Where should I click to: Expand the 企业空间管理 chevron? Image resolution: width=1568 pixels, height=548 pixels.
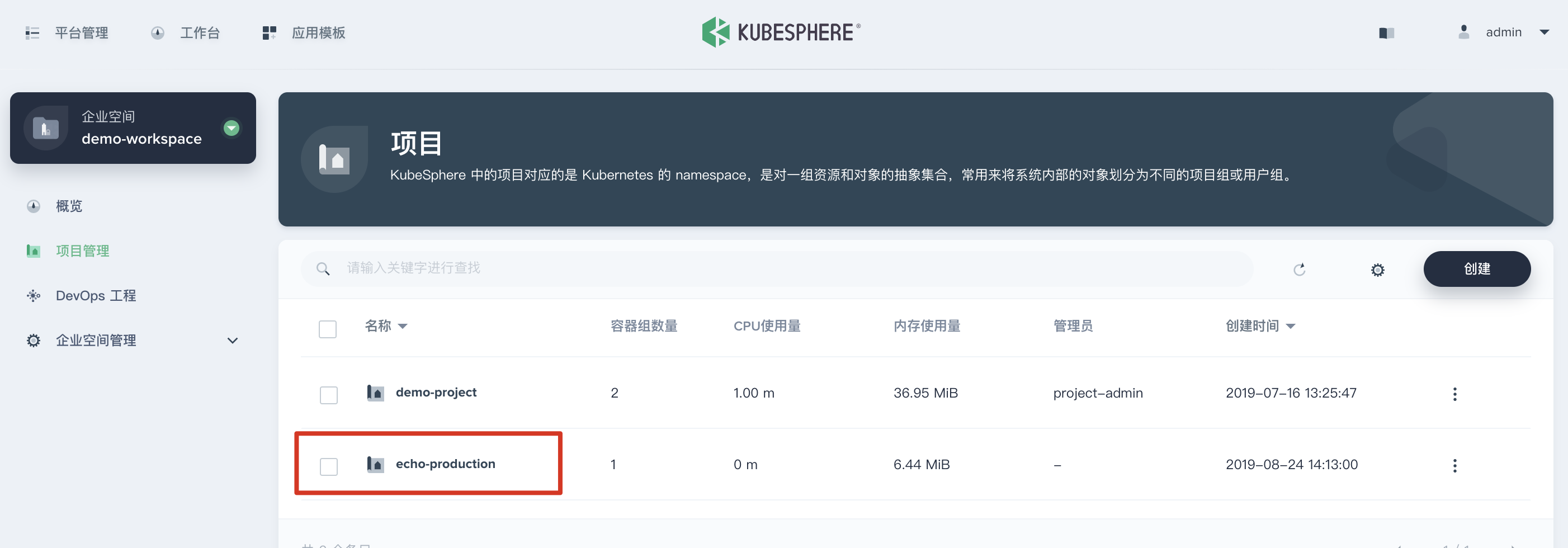pos(233,341)
